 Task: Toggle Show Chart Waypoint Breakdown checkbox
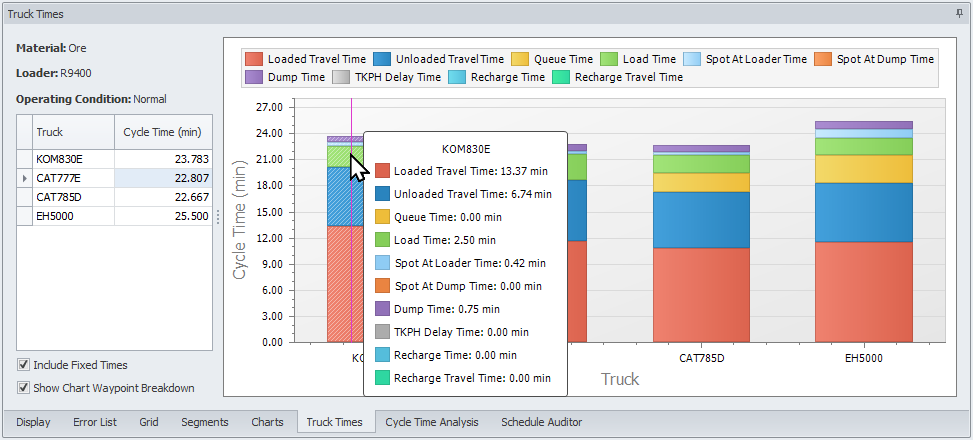(24, 388)
